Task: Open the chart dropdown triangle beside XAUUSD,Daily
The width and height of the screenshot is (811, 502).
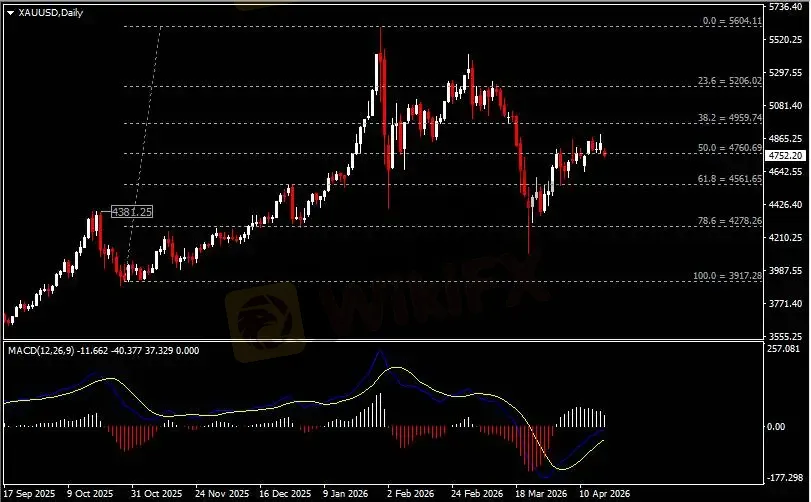Action: pyautogui.click(x=10, y=13)
